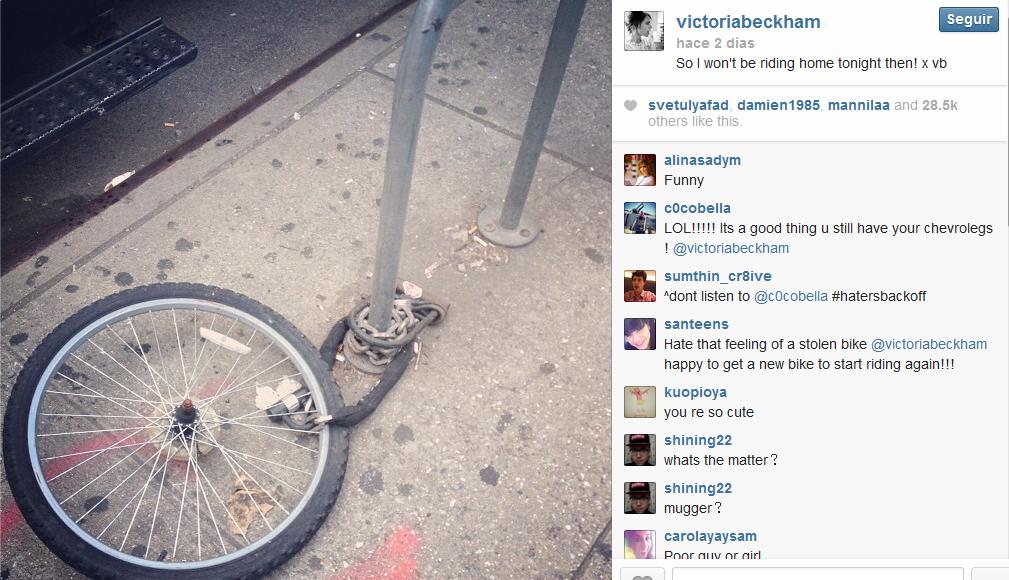Open svetulyafad profile from likes
1009x580 pixels.
[688, 105]
